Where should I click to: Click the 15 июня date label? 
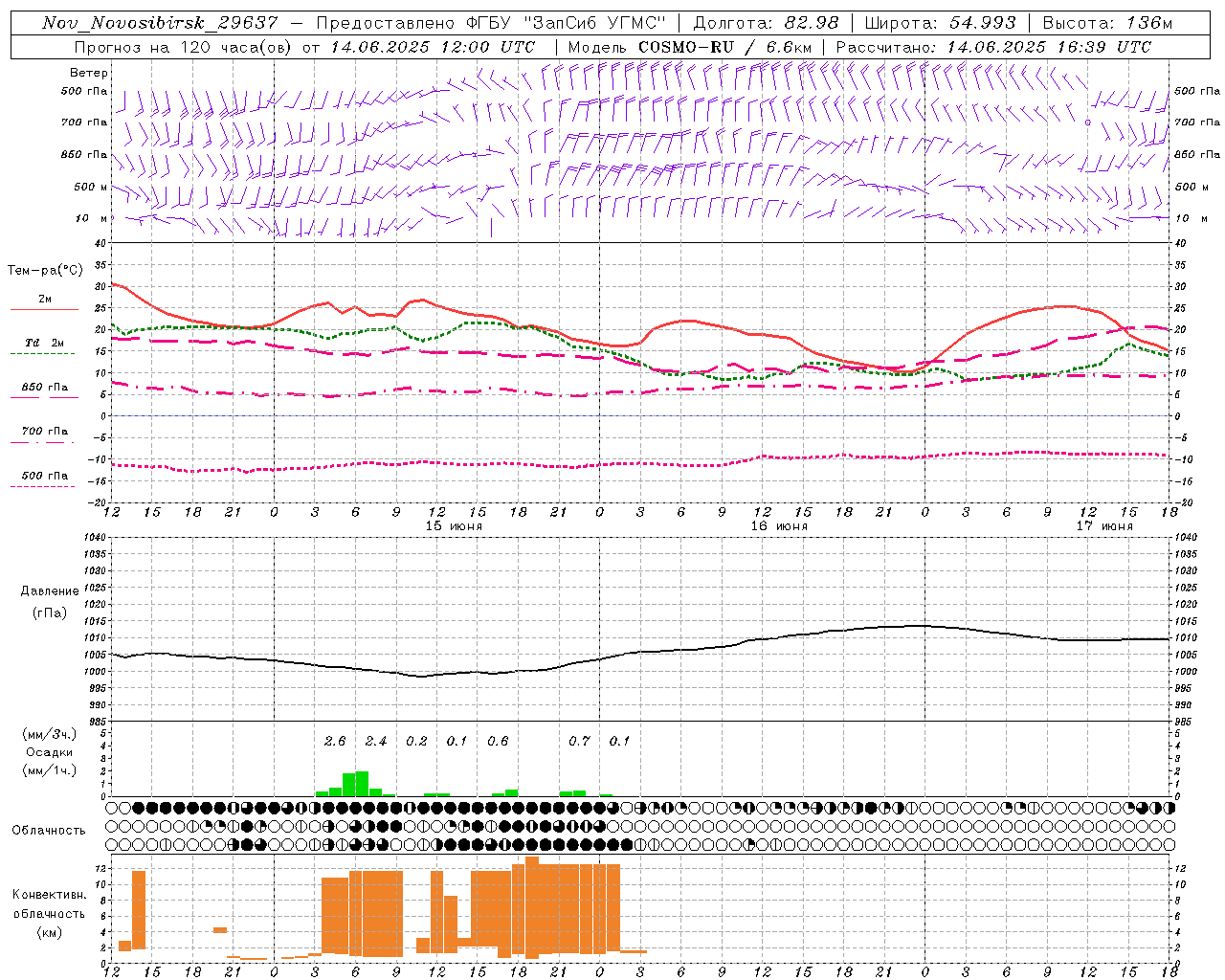[454, 526]
